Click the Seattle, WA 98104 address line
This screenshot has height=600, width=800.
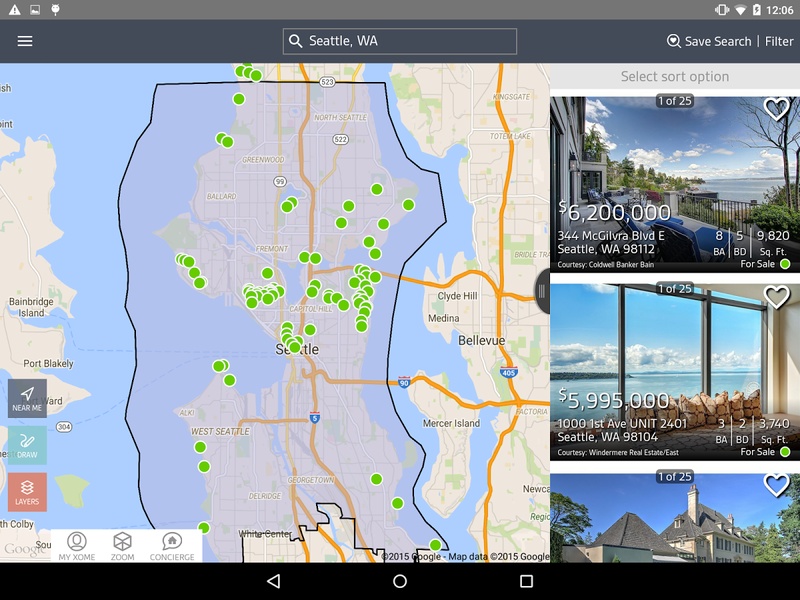click(607, 437)
